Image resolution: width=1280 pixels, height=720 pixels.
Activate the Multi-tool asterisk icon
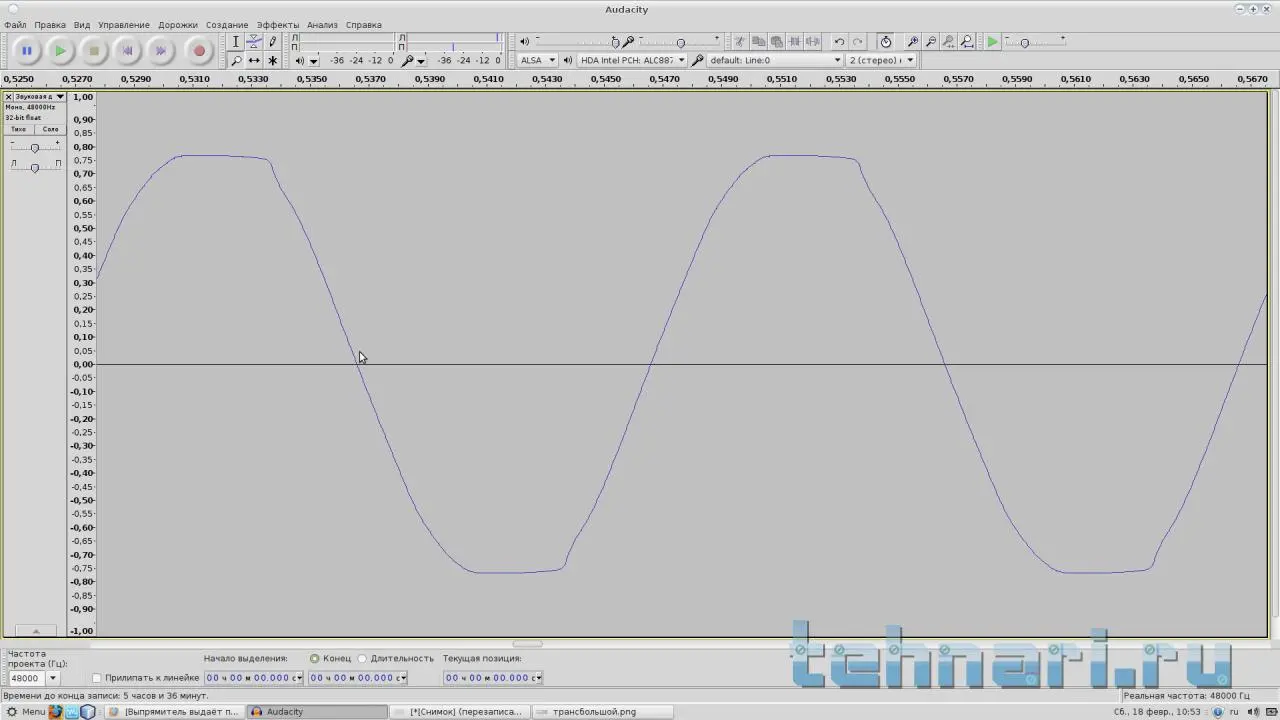[x=272, y=61]
